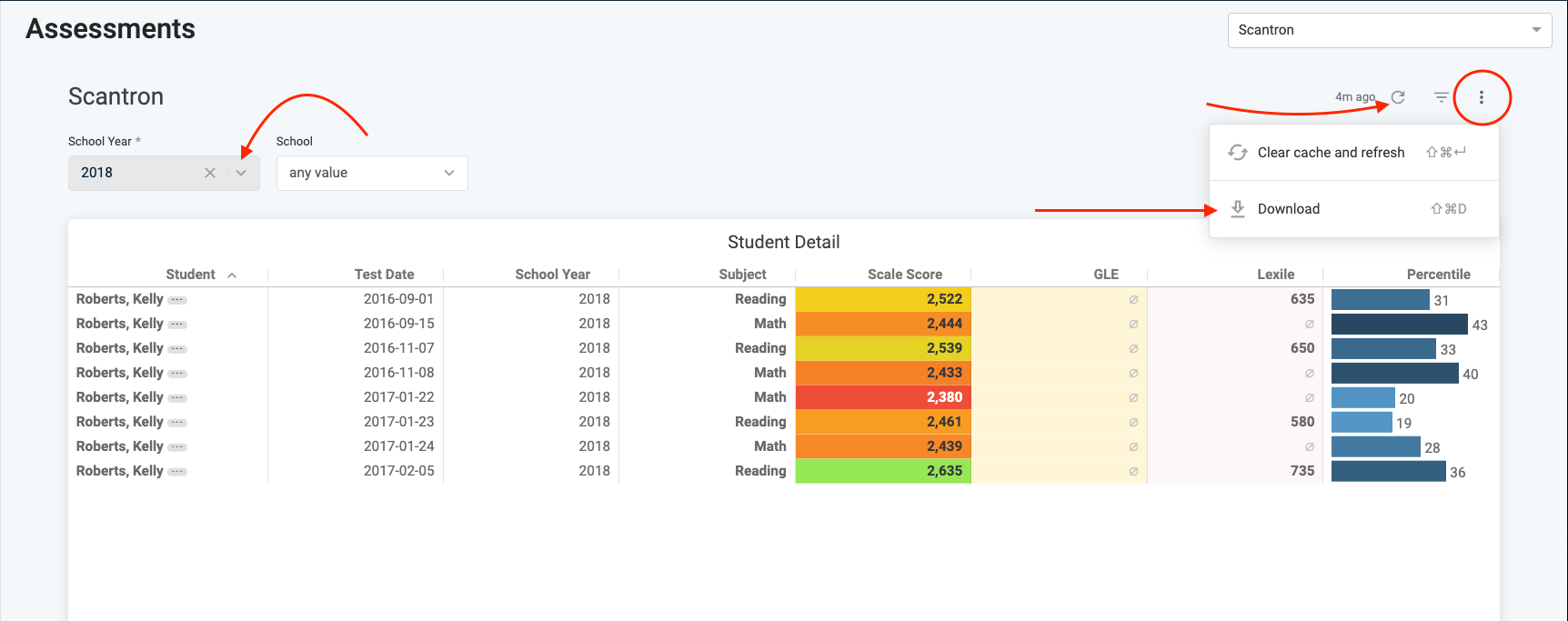Image resolution: width=1568 pixels, height=621 pixels.
Task: Click the test date 2017-01-22
Action: click(399, 397)
